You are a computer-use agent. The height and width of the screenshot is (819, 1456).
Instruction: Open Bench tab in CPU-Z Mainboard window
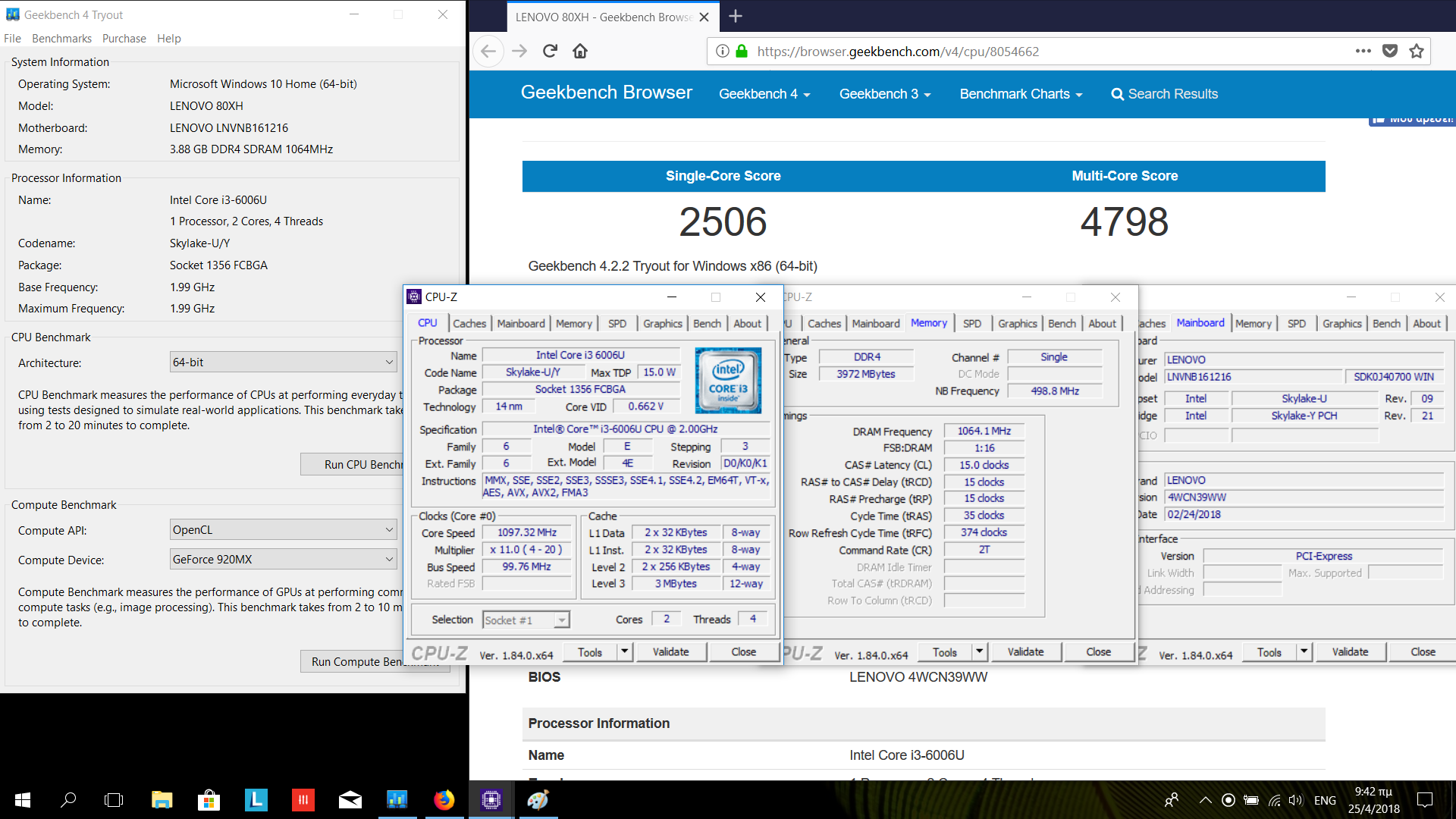1387,324
